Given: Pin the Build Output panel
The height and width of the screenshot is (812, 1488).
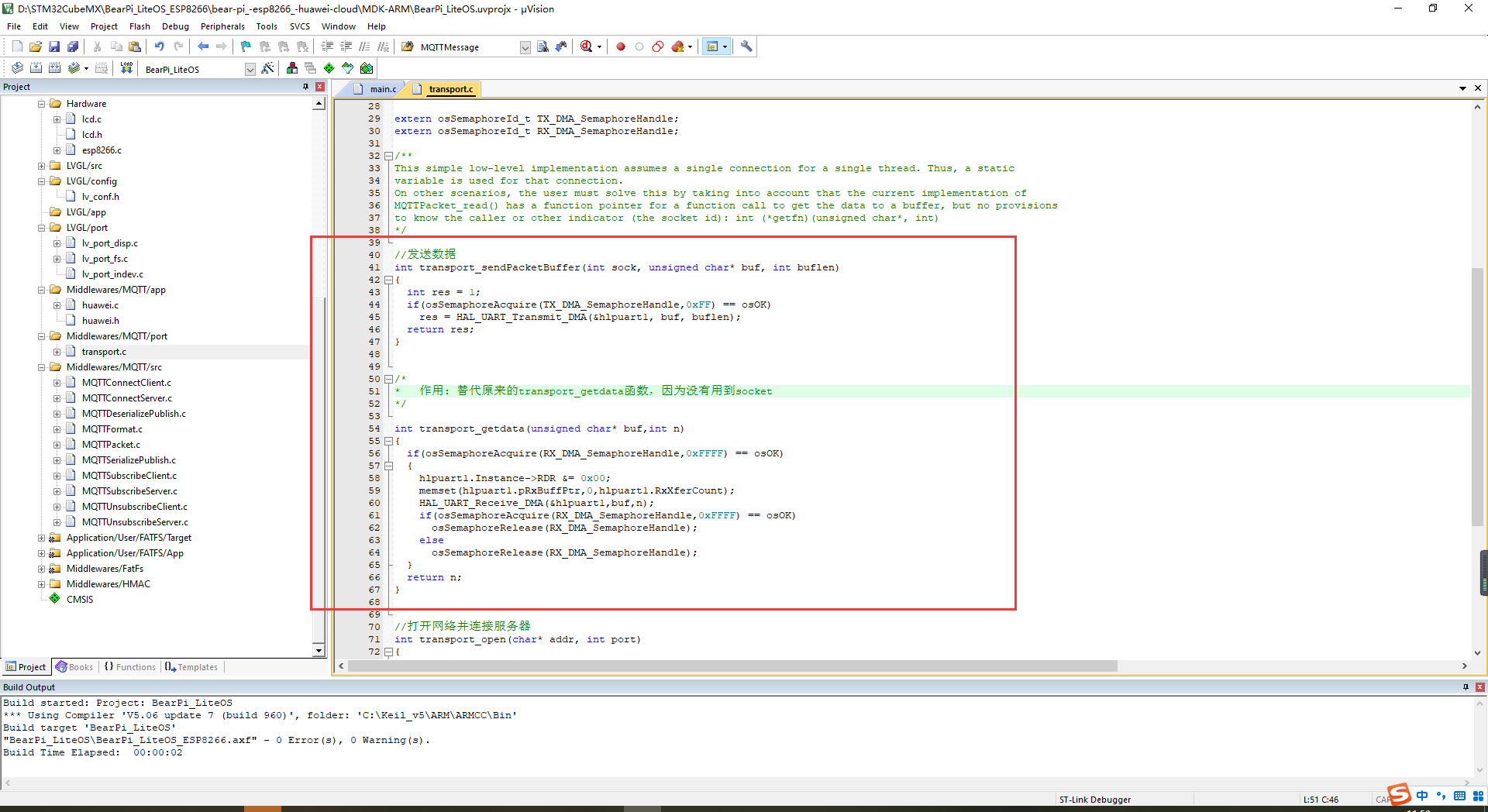Looking at the screenshot, I should tap(1466, 687).
